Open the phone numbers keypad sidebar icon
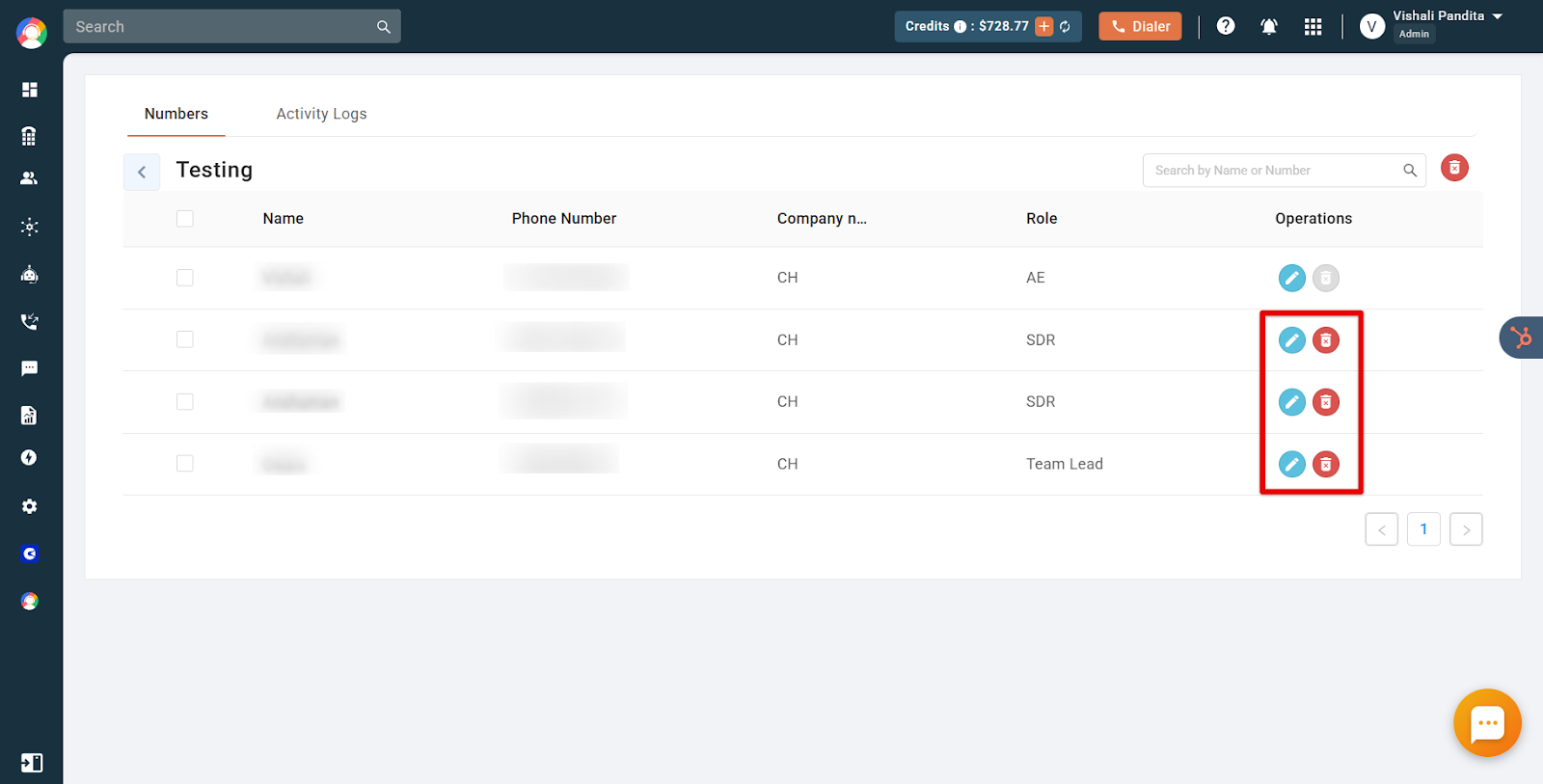This screenshot has height=784, width=1543. [x=29, y=136]
